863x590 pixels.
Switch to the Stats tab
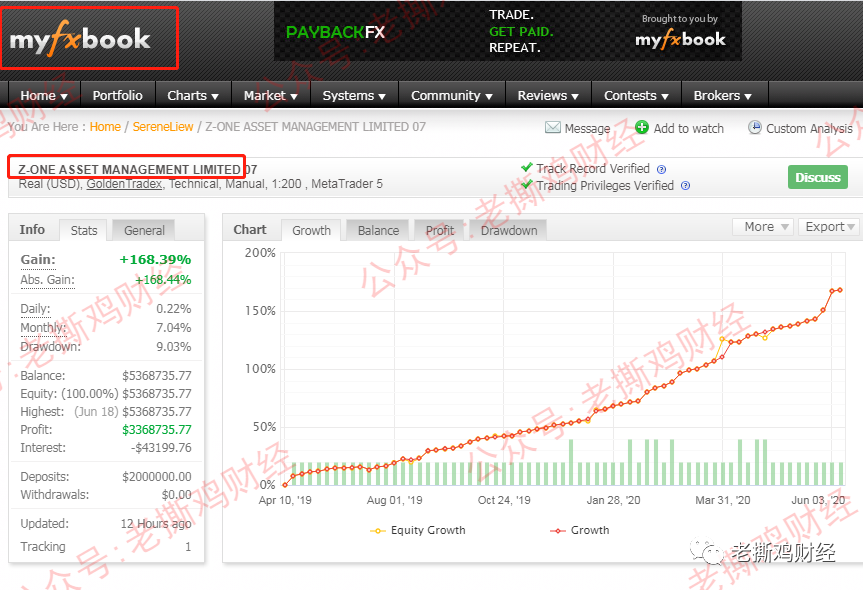(84, 231)
